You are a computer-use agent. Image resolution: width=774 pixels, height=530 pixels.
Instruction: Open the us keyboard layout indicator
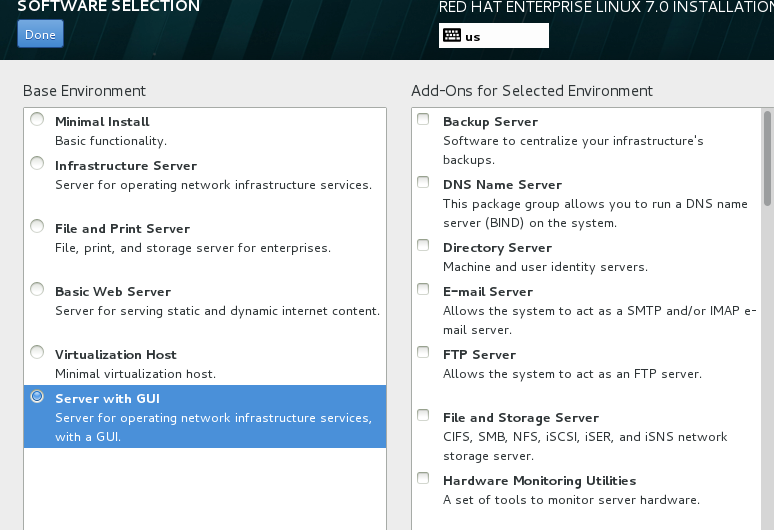coord(494,36)
